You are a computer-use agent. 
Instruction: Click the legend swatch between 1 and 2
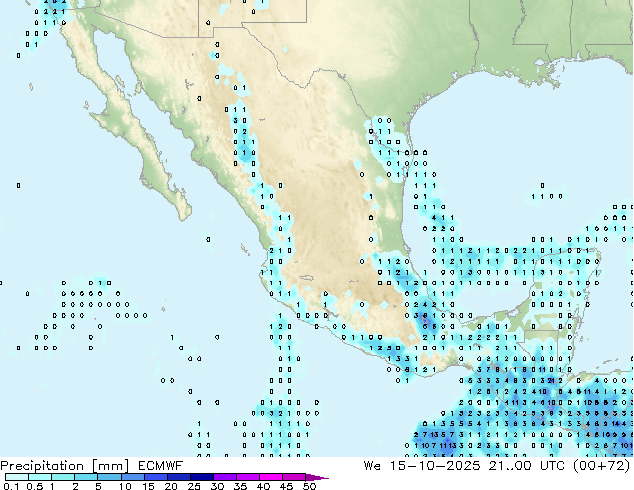[x=63, y=477]
